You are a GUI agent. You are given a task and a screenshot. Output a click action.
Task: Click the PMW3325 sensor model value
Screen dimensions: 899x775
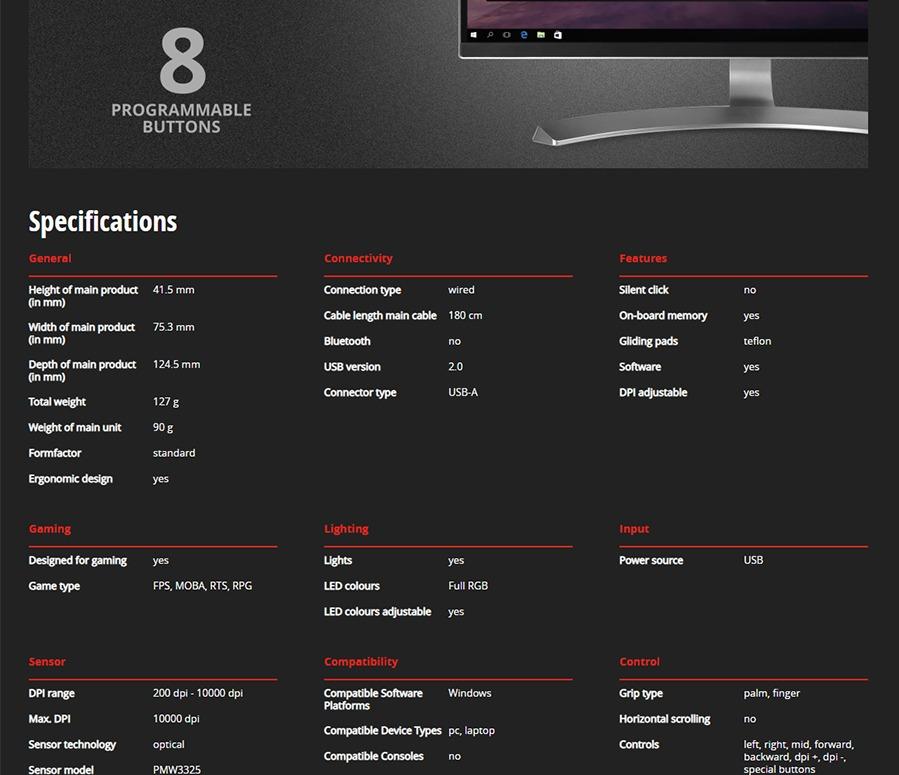177,769
